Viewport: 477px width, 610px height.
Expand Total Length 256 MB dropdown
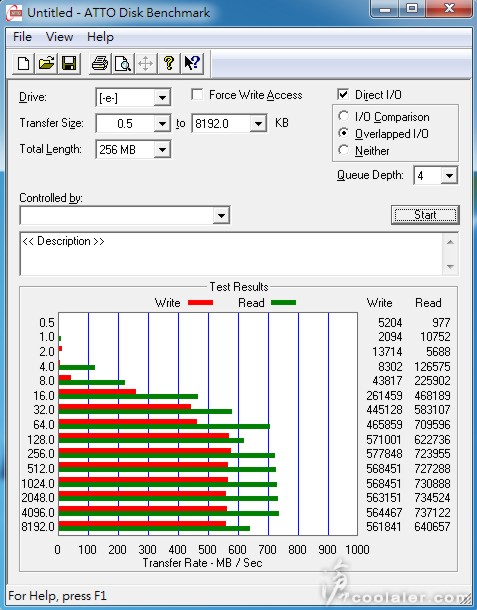pos(162,149)
